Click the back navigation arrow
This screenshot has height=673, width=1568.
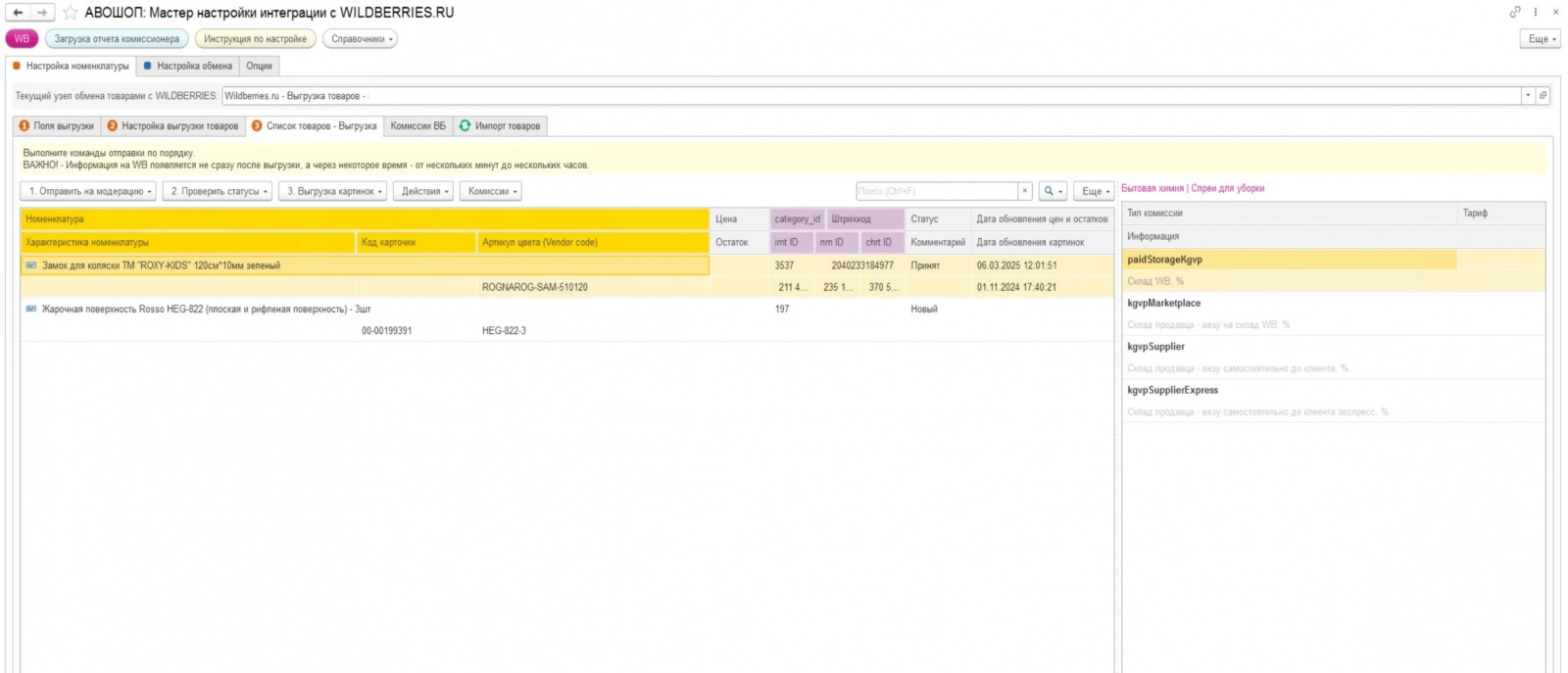(x=18, y=13)
